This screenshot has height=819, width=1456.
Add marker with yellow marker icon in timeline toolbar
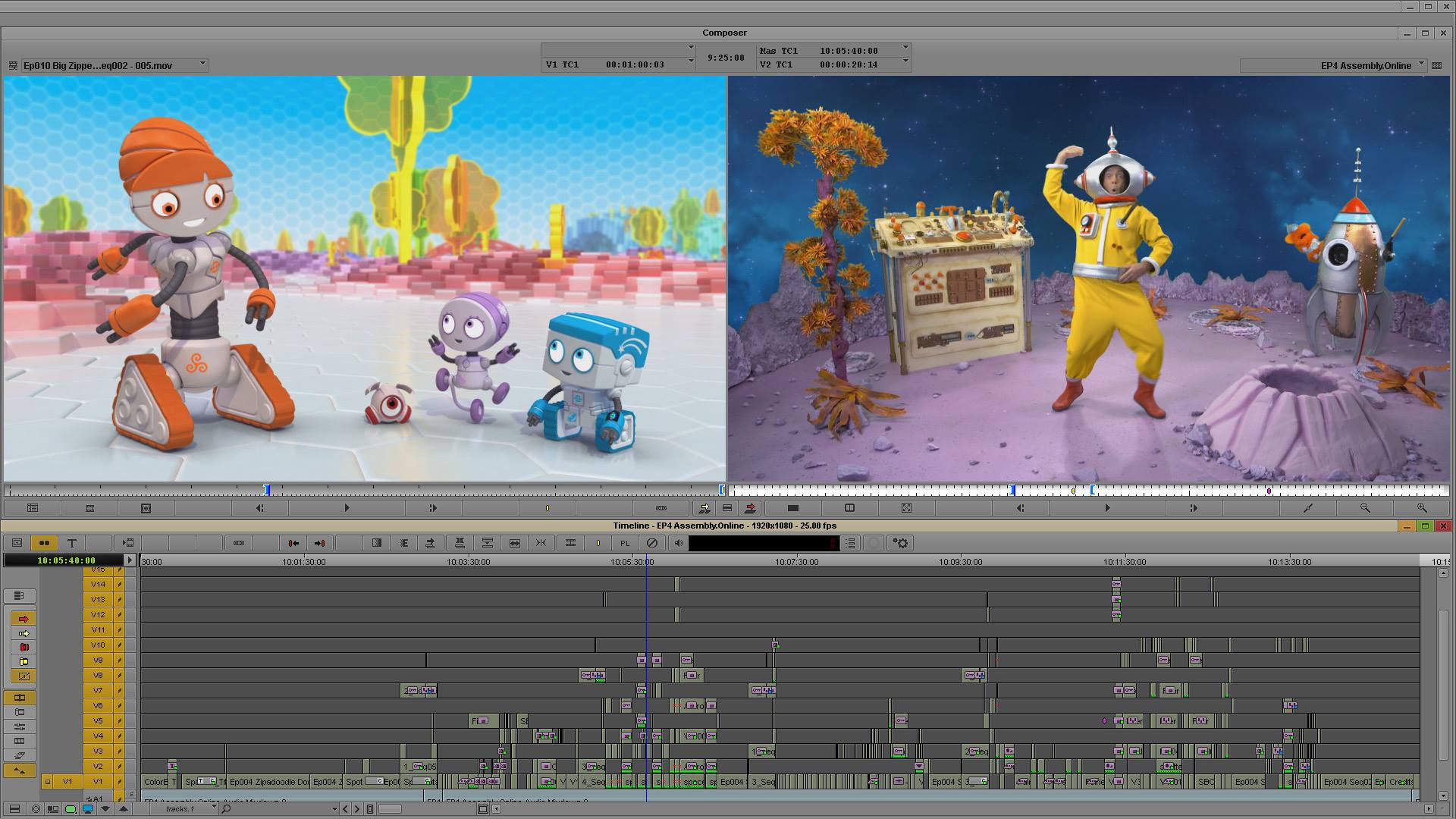point(598,543)
